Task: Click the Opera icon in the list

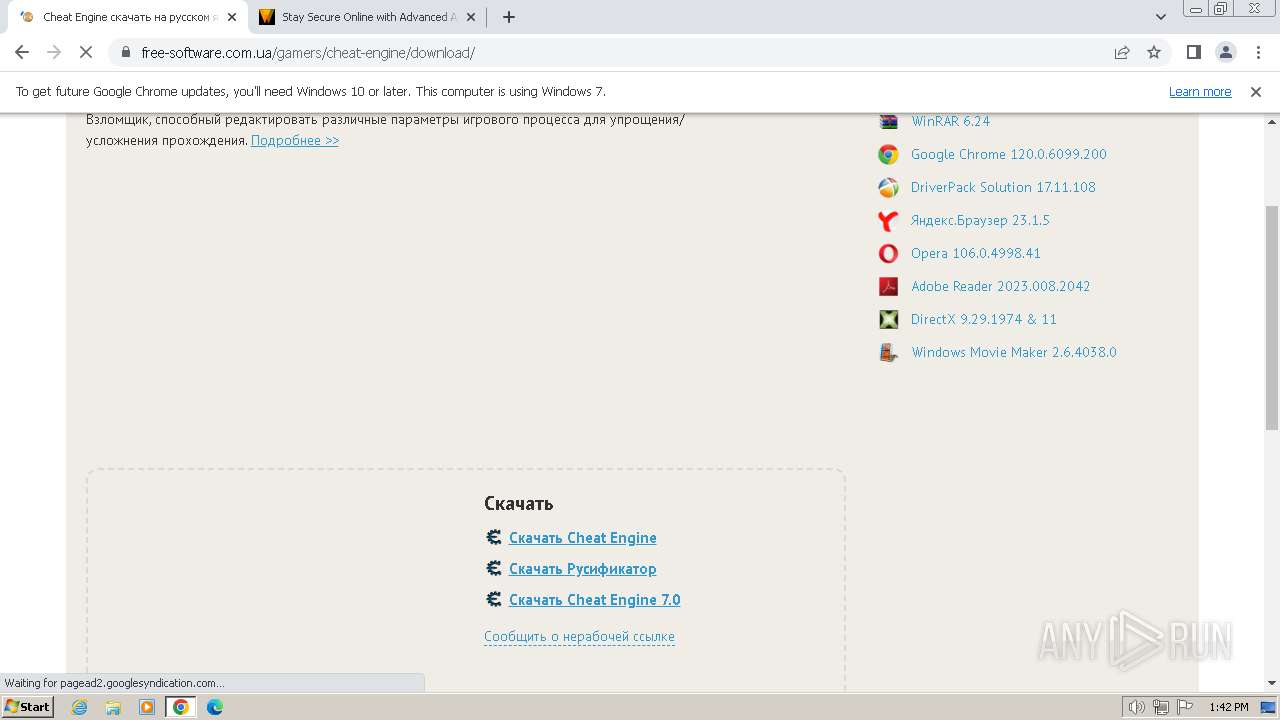Action: pyautogui.click(x=888, y=253)
